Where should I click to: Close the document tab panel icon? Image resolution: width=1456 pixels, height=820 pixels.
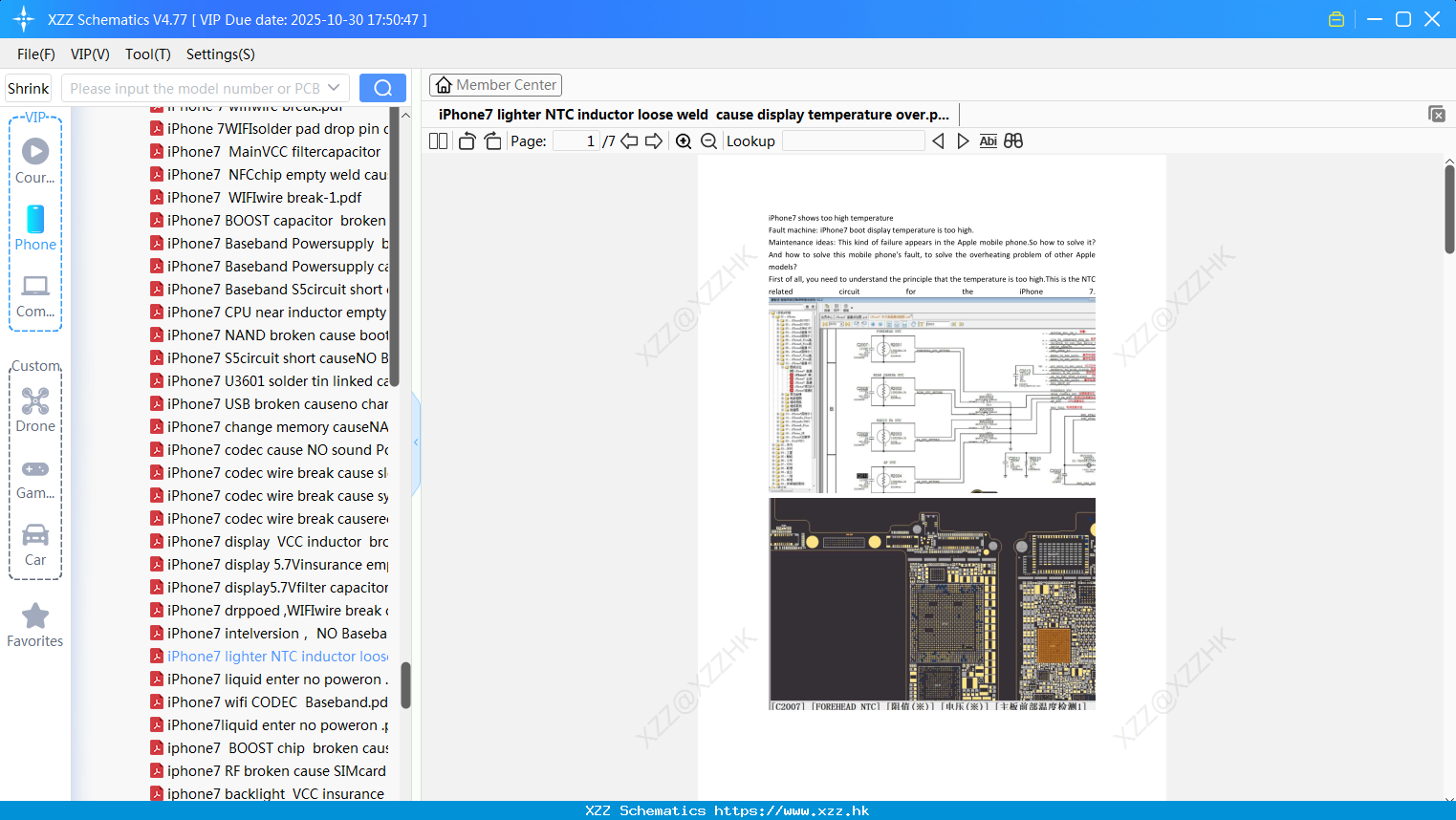[1437, 114]
